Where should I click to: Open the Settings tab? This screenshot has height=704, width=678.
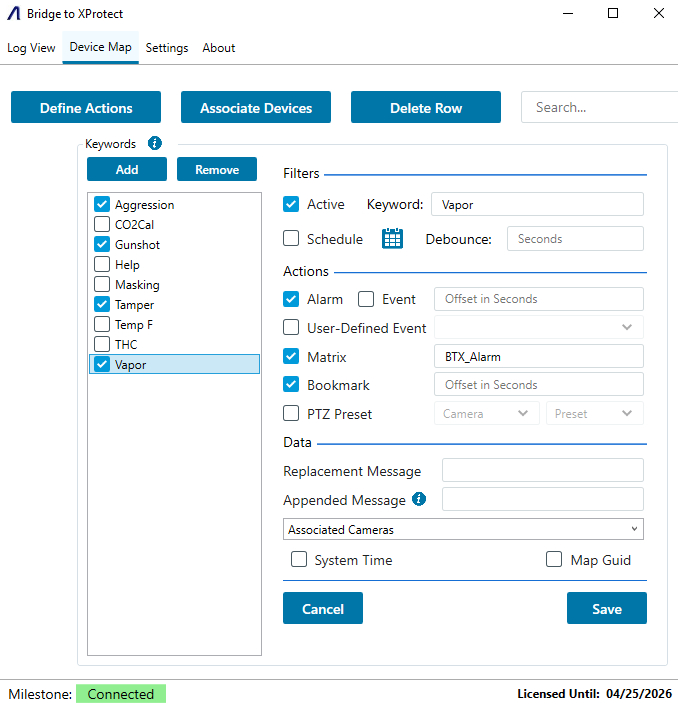[167, 48]
